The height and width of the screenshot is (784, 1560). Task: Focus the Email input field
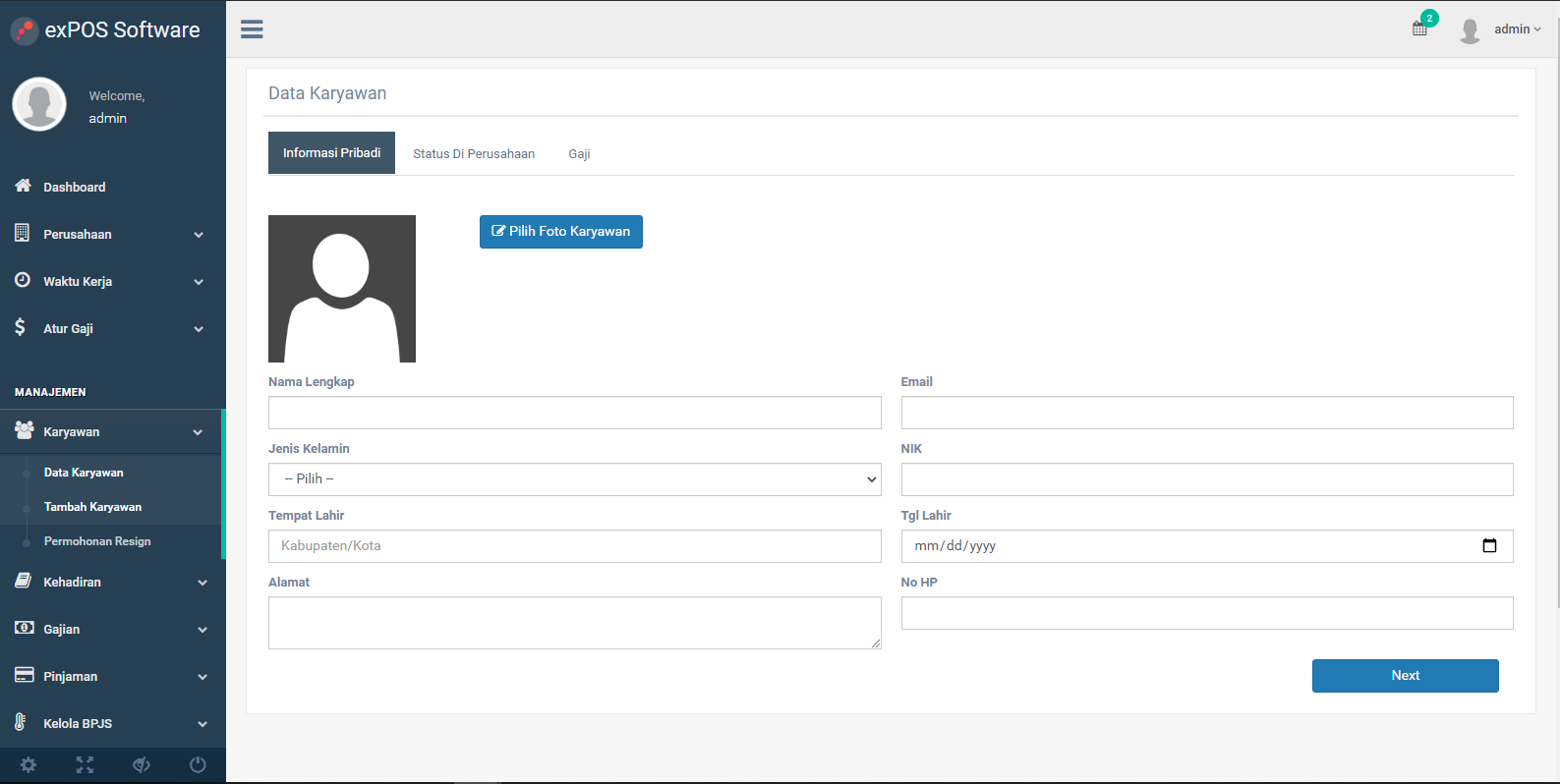click(x=1207, y=413)
